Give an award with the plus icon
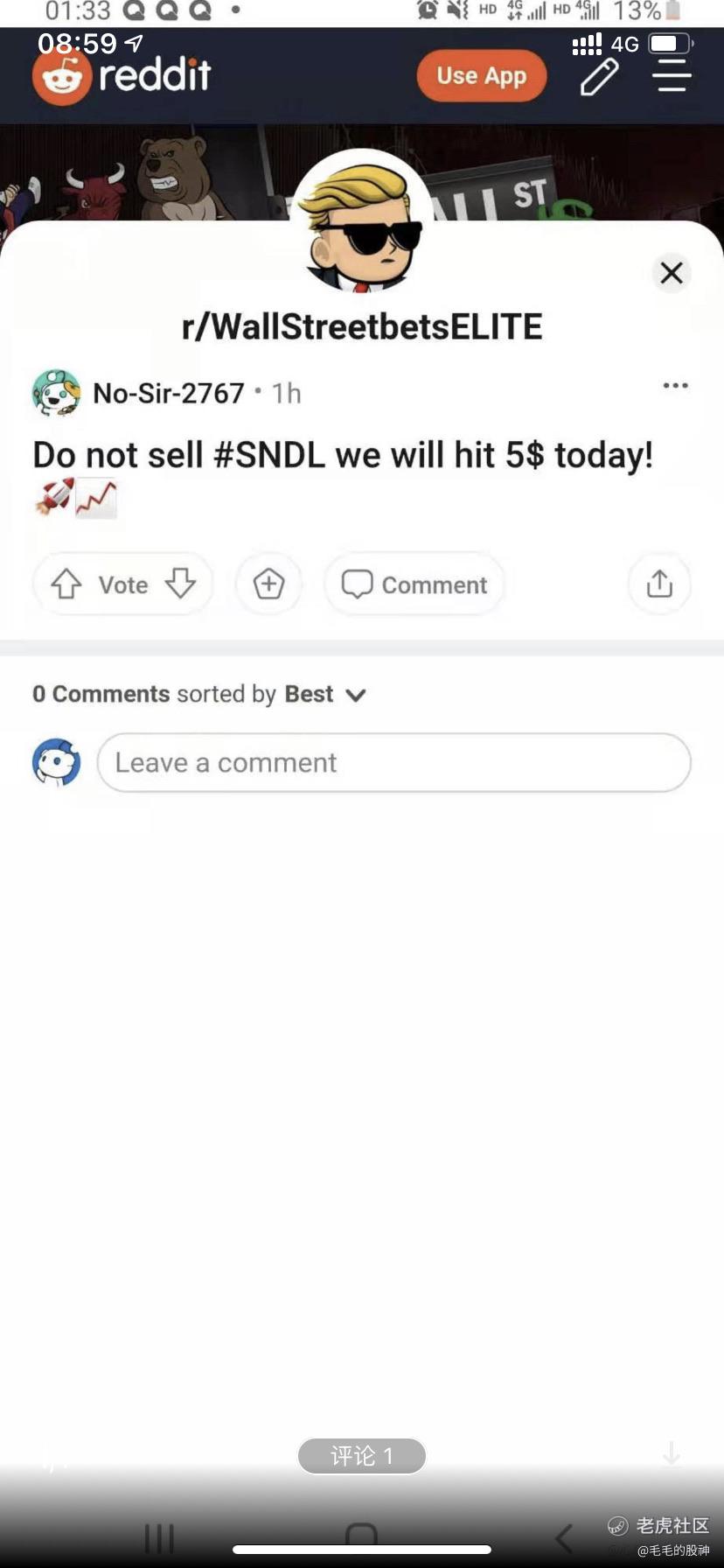Viewport: 724px width, 1568px height. (268, 584)
